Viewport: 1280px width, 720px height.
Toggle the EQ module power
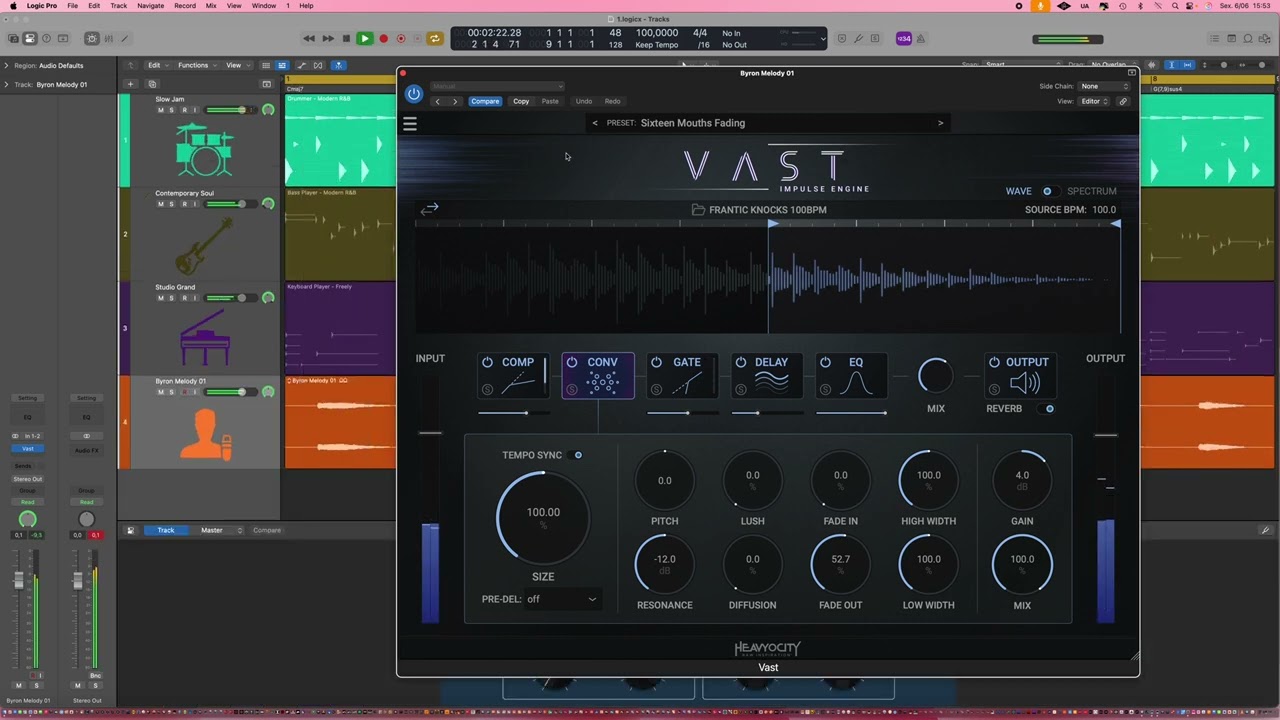pyautogui.click(x=825, y=362)
